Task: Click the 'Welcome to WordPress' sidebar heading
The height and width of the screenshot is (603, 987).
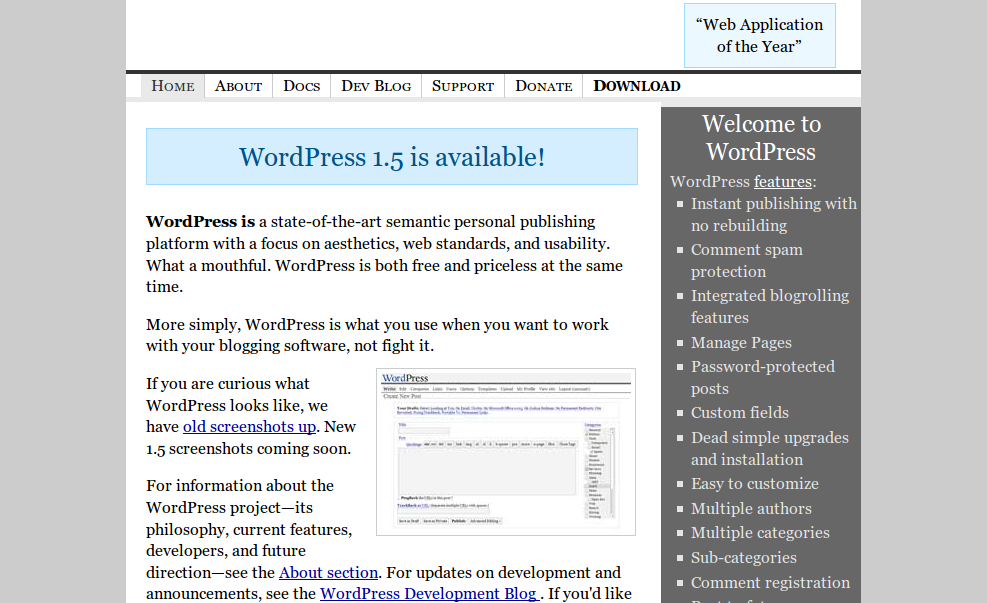Action: (761, 138)
